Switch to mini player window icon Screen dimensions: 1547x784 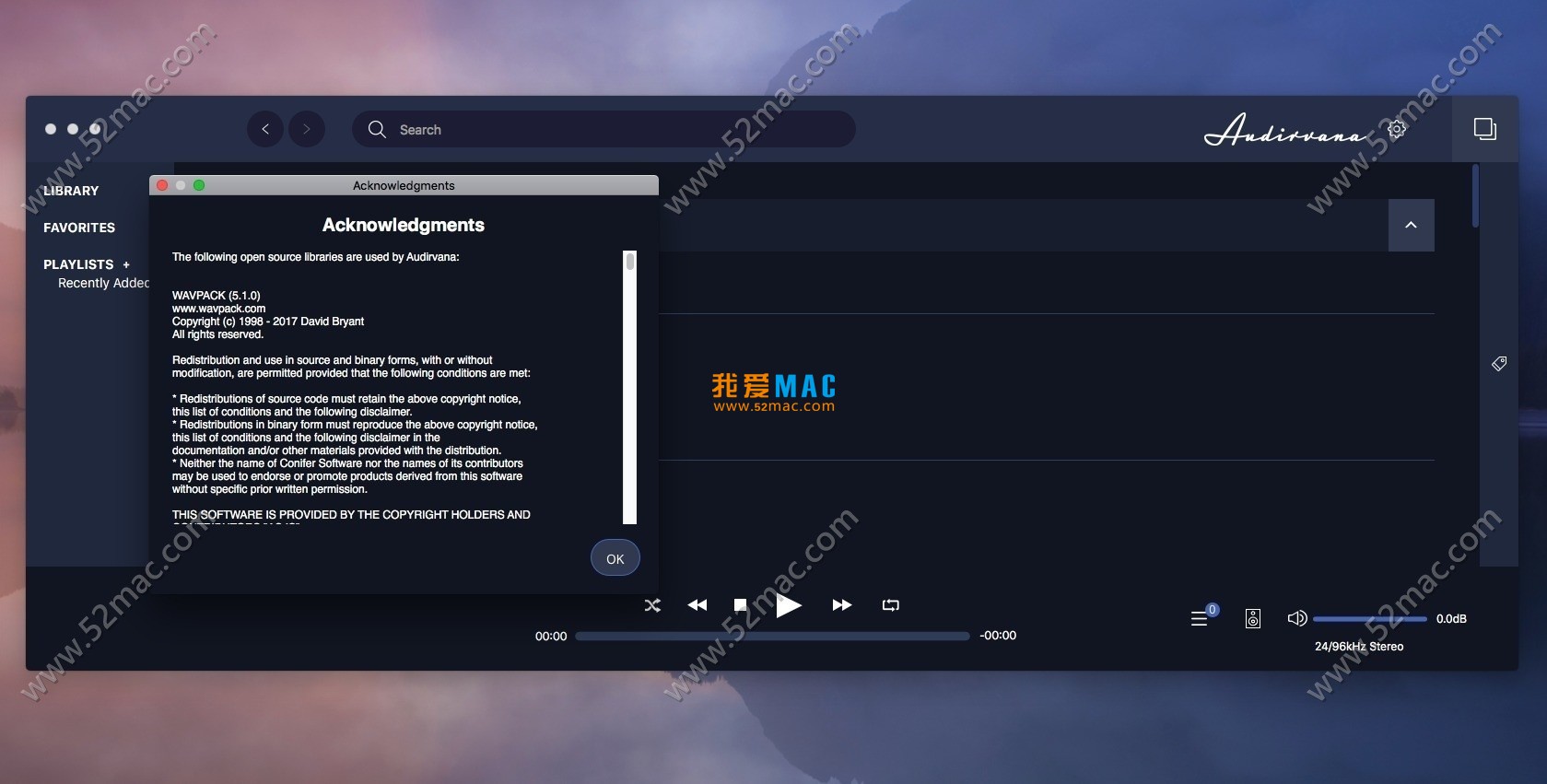click(x=1484, y=129)
